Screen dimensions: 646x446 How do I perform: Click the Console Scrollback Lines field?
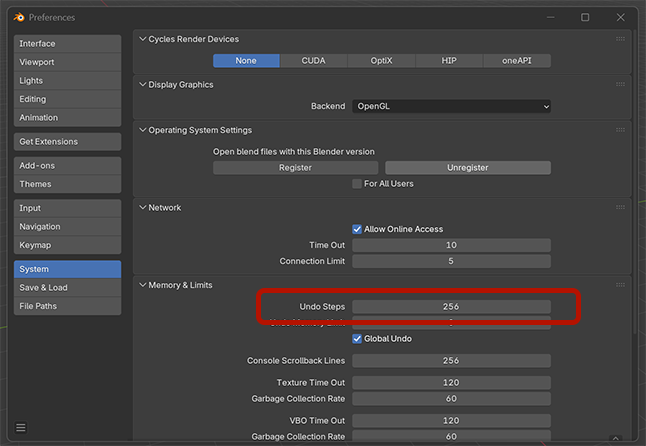450,361
